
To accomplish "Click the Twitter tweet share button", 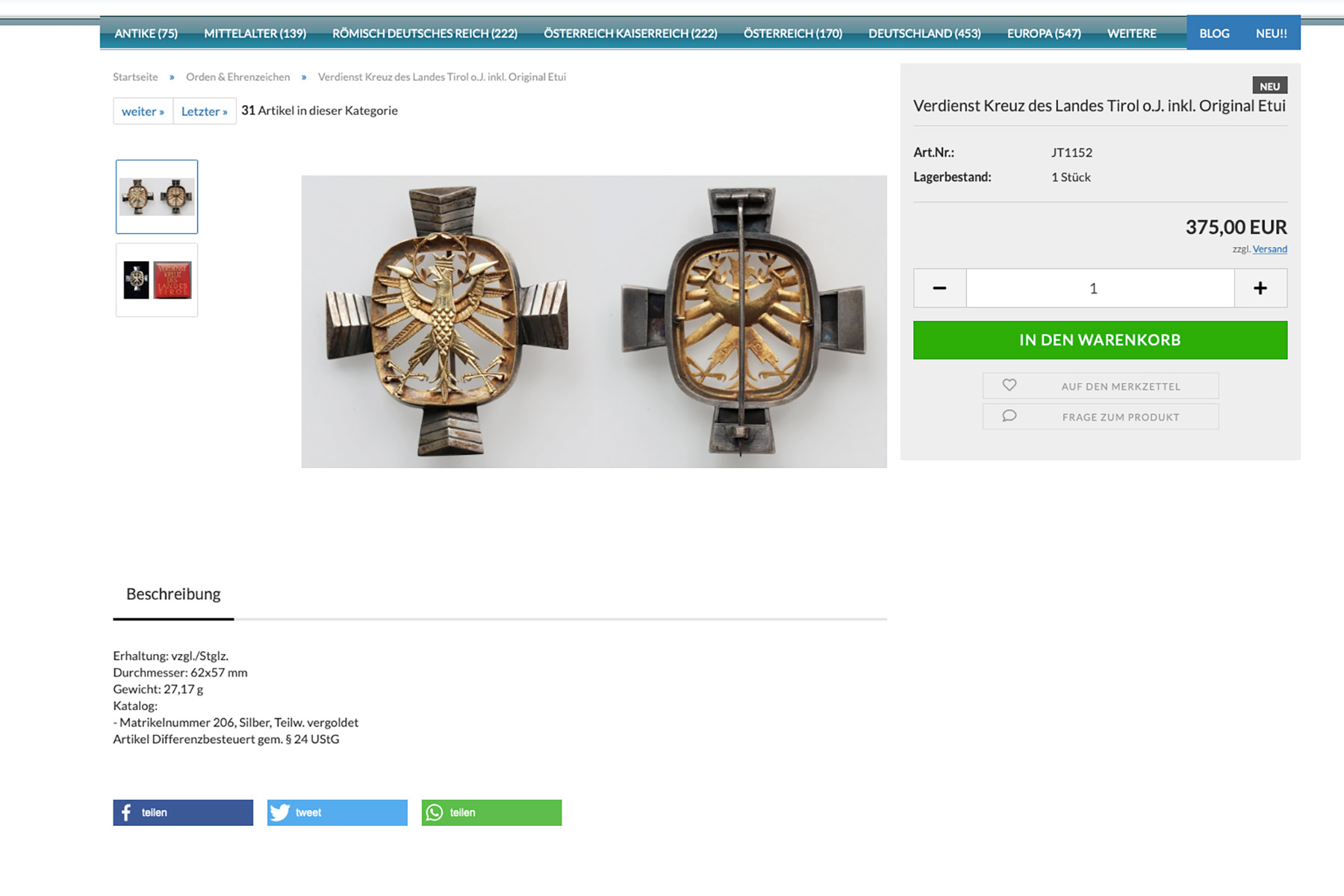I will coord(337,812).
